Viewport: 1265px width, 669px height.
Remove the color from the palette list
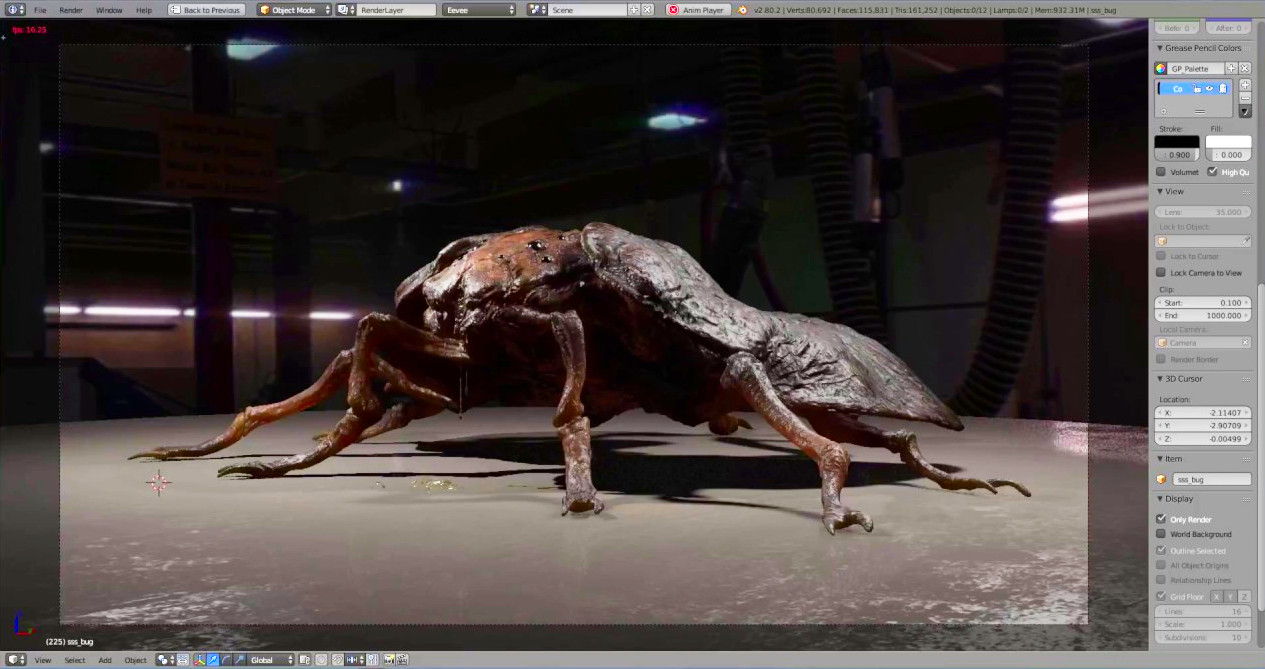[x=1245, y=98]
